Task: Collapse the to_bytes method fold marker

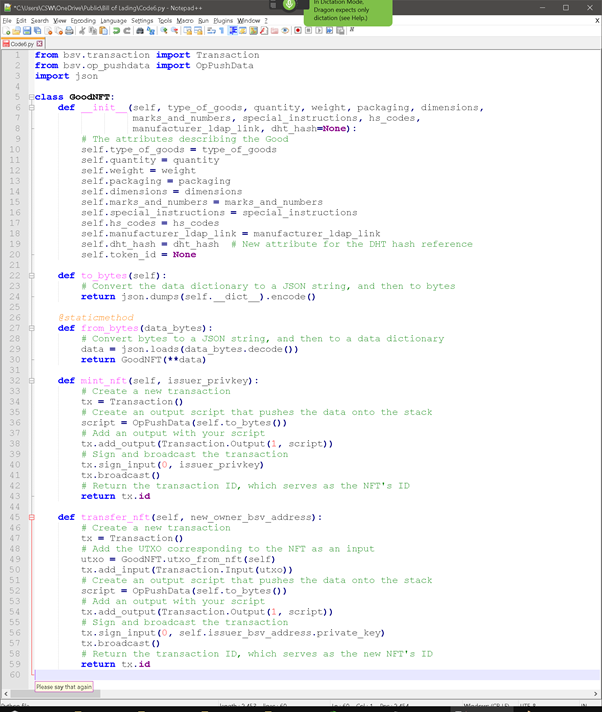Action: click(x=31, y=276)
